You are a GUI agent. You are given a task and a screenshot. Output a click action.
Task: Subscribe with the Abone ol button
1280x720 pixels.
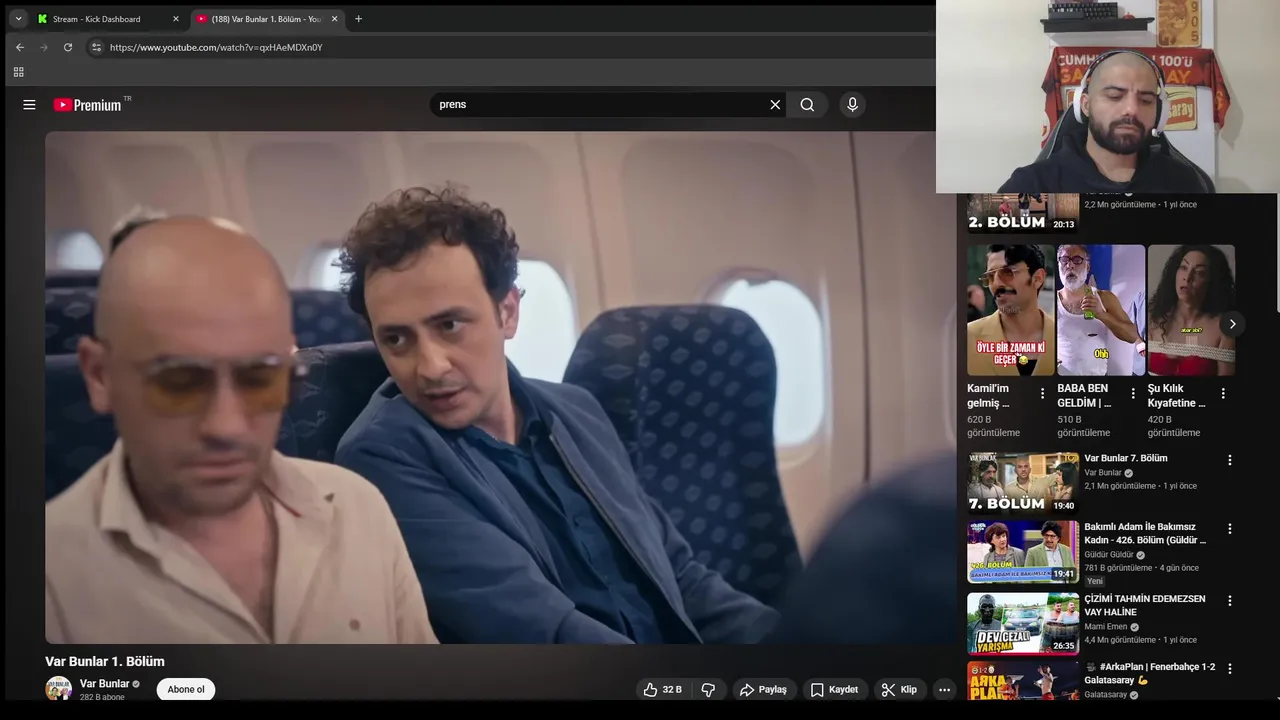point(186,689)
